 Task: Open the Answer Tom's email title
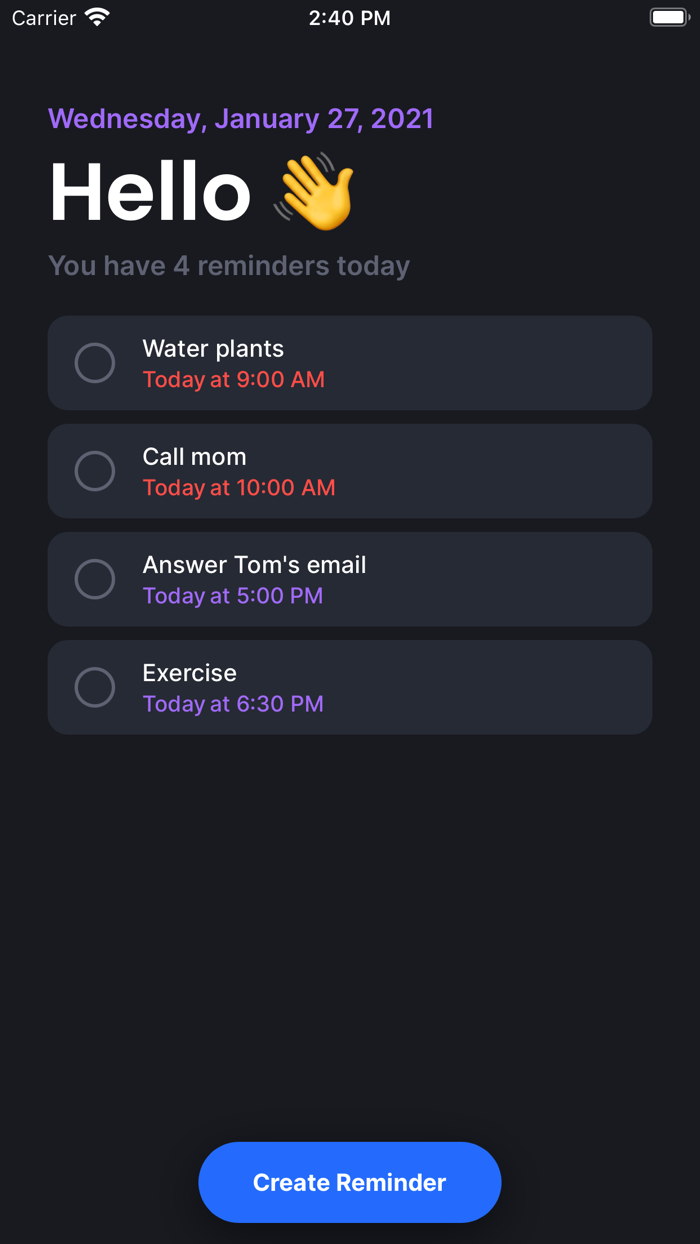tap(254, 565)
